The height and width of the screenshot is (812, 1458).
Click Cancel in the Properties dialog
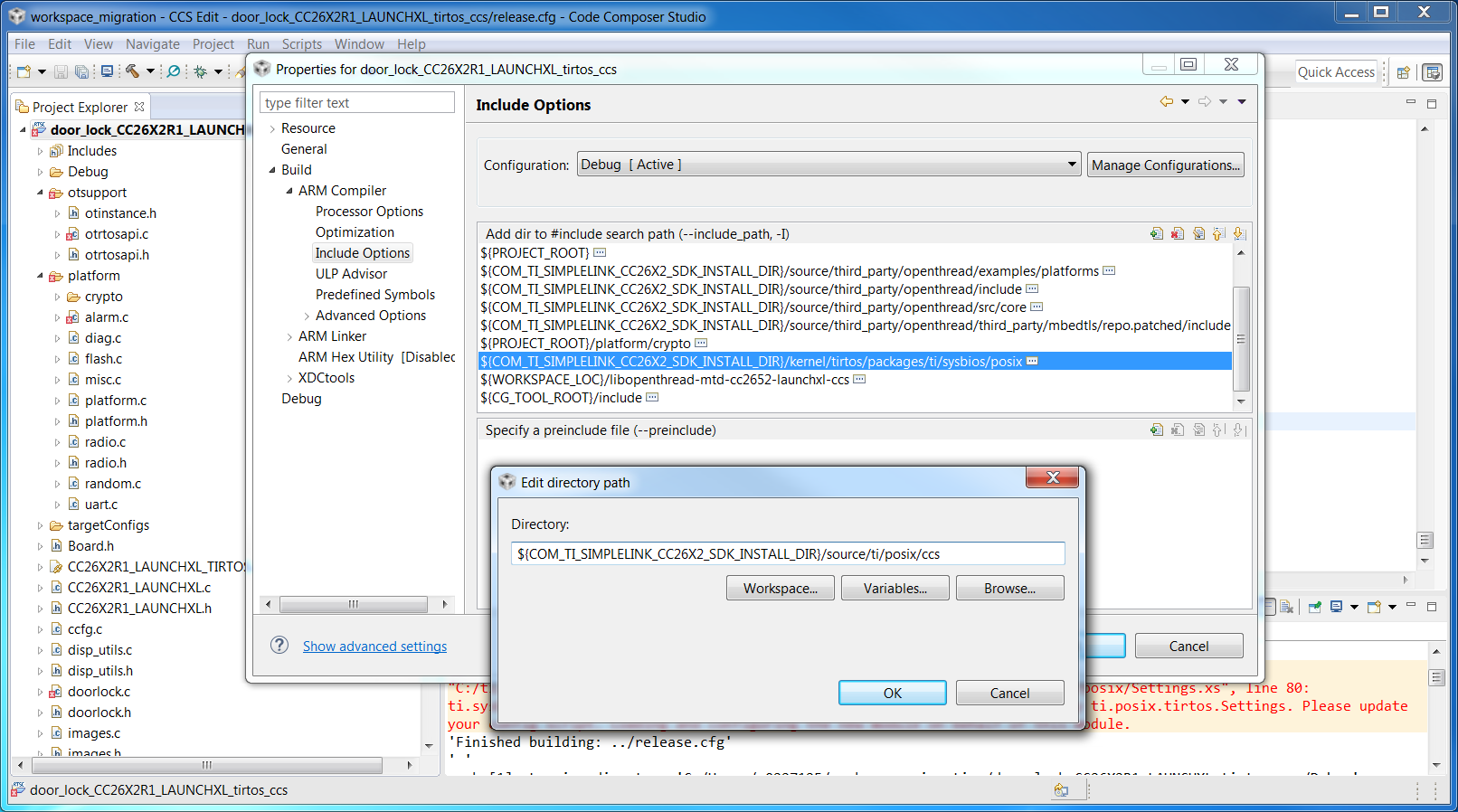[1188, 646]
